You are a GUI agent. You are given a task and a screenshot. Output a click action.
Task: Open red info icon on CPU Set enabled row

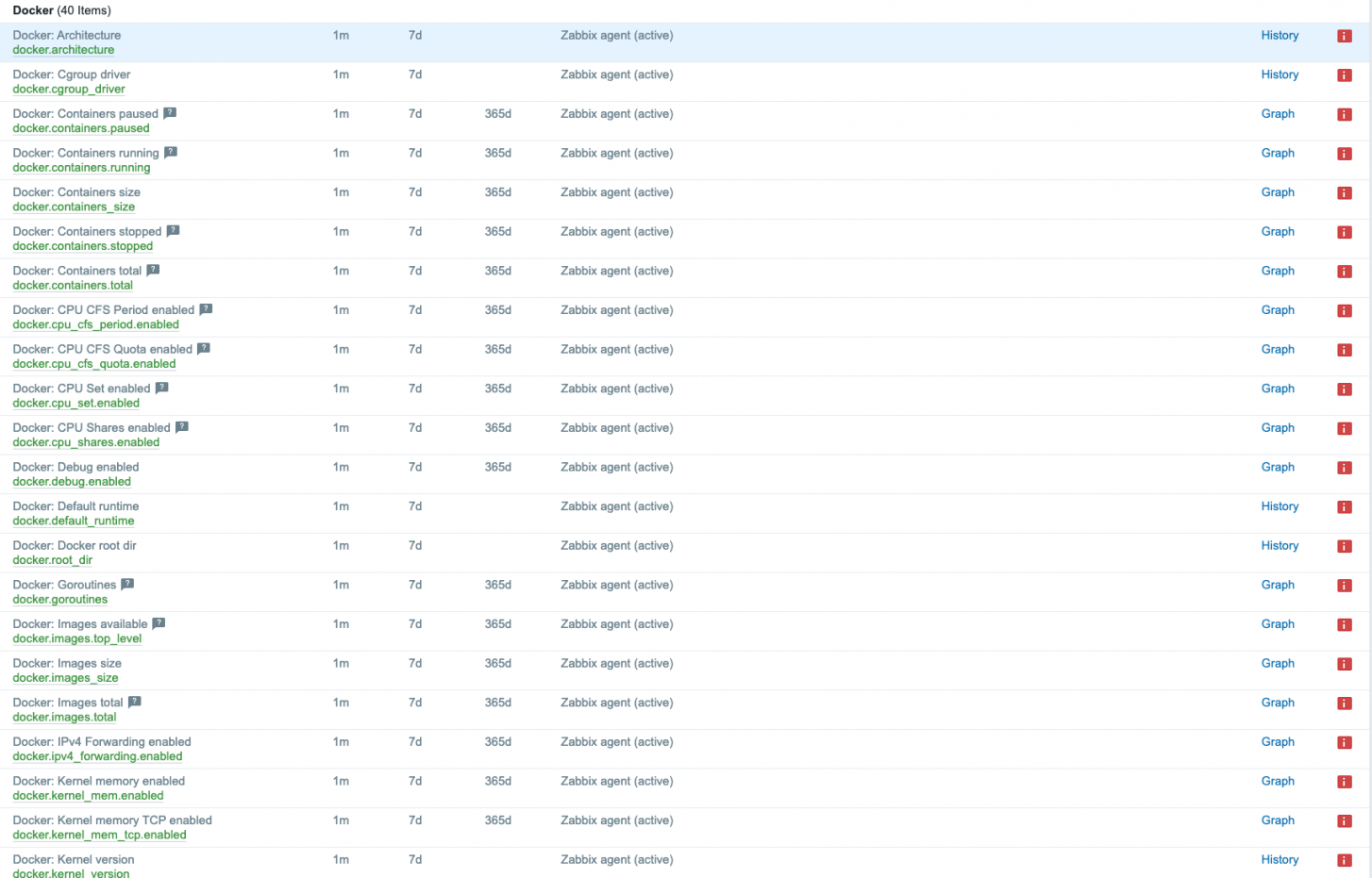click(1345, 389)
